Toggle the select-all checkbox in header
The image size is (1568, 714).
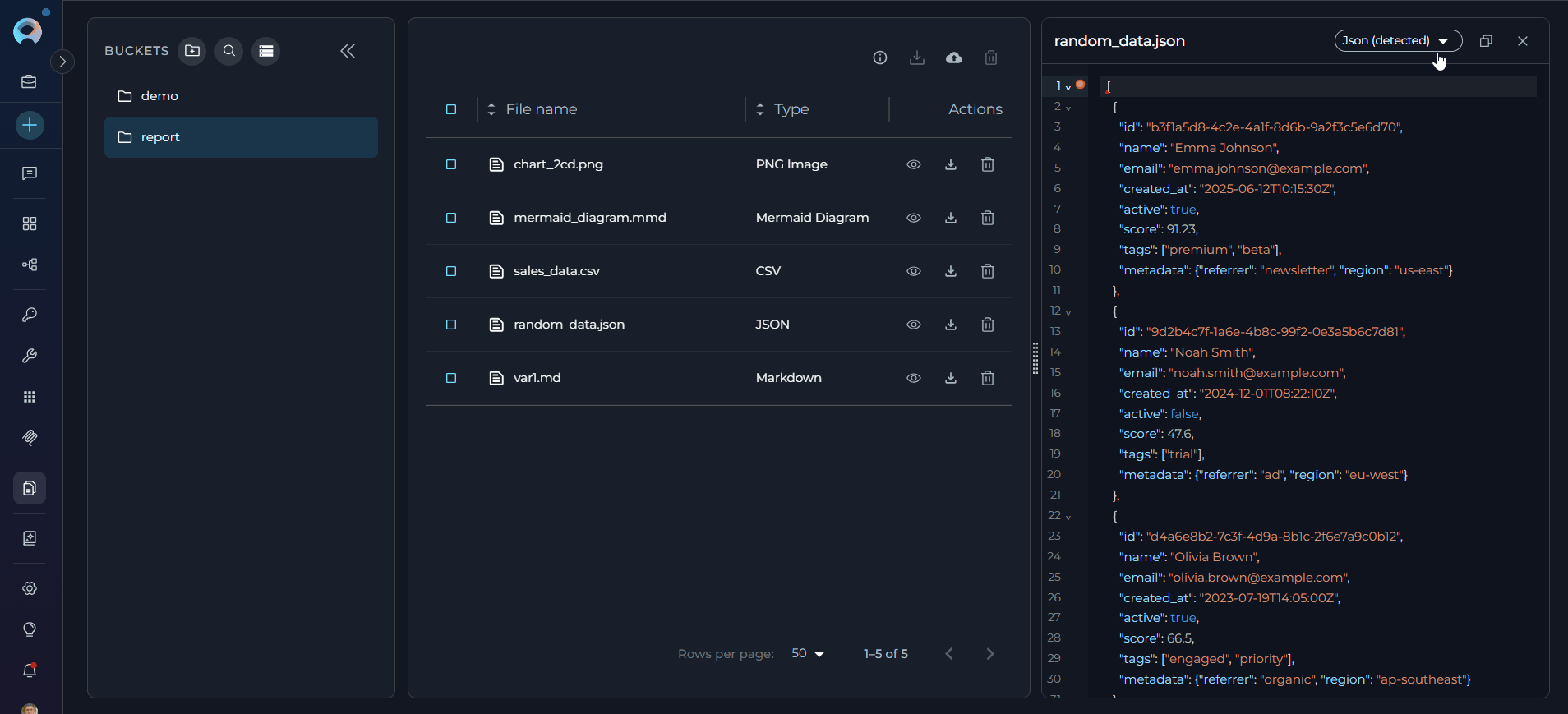[x=451, y=109]
